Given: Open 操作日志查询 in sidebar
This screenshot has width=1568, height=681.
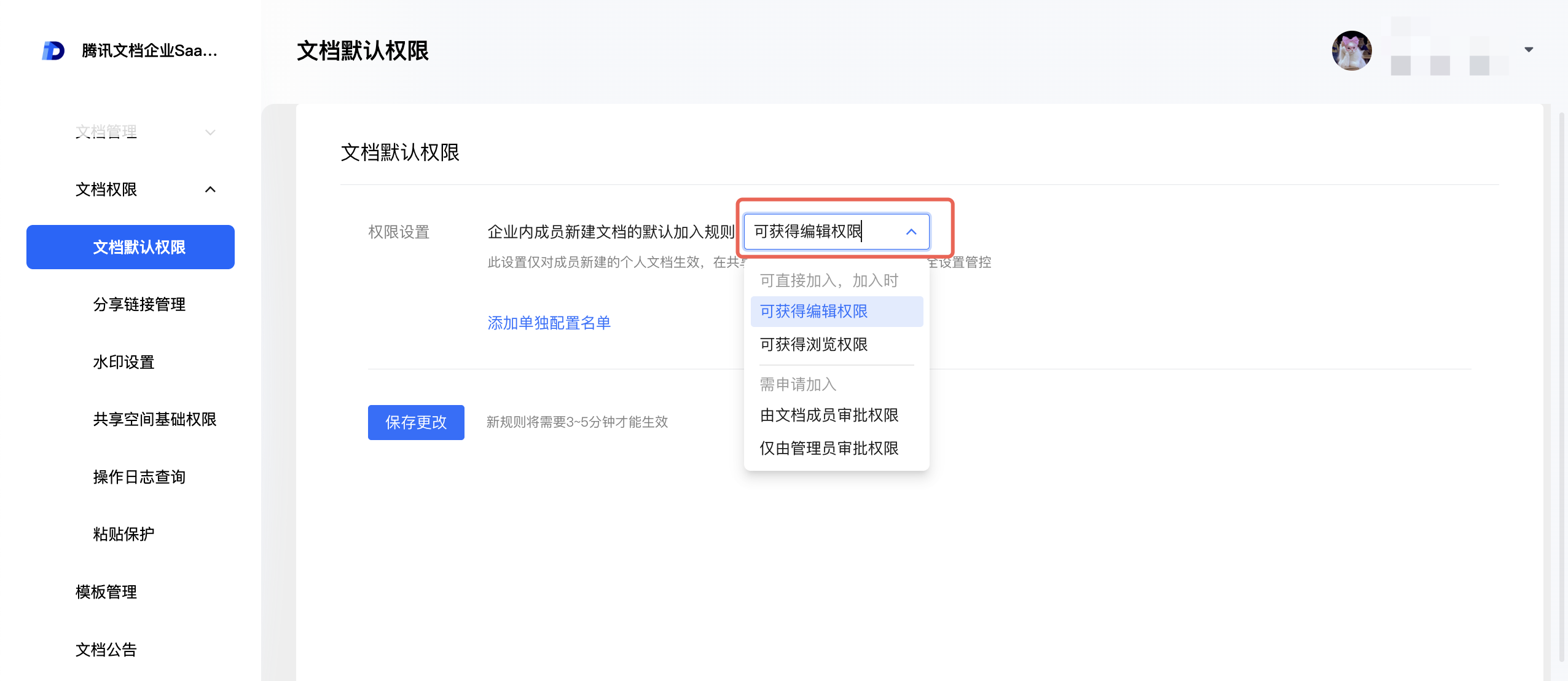Looking at the screenshot, I should 139,478.
